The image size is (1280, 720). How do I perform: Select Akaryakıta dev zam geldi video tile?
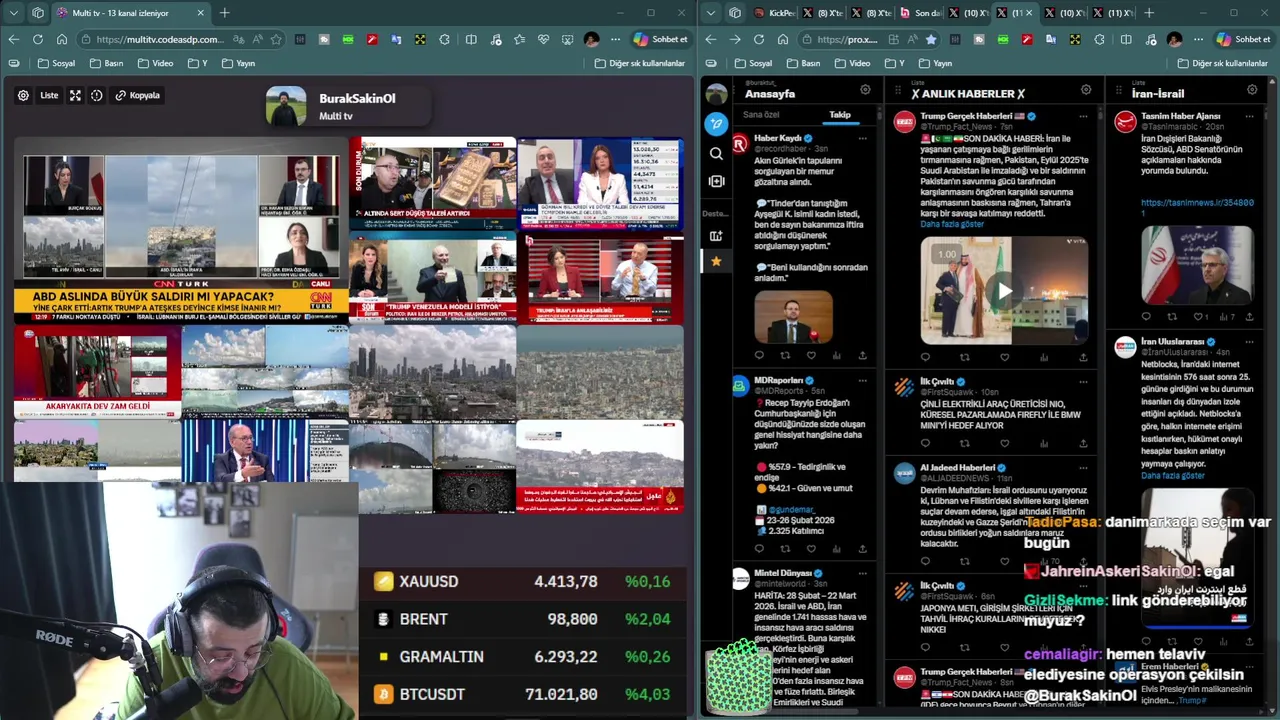tap(97, 371)
